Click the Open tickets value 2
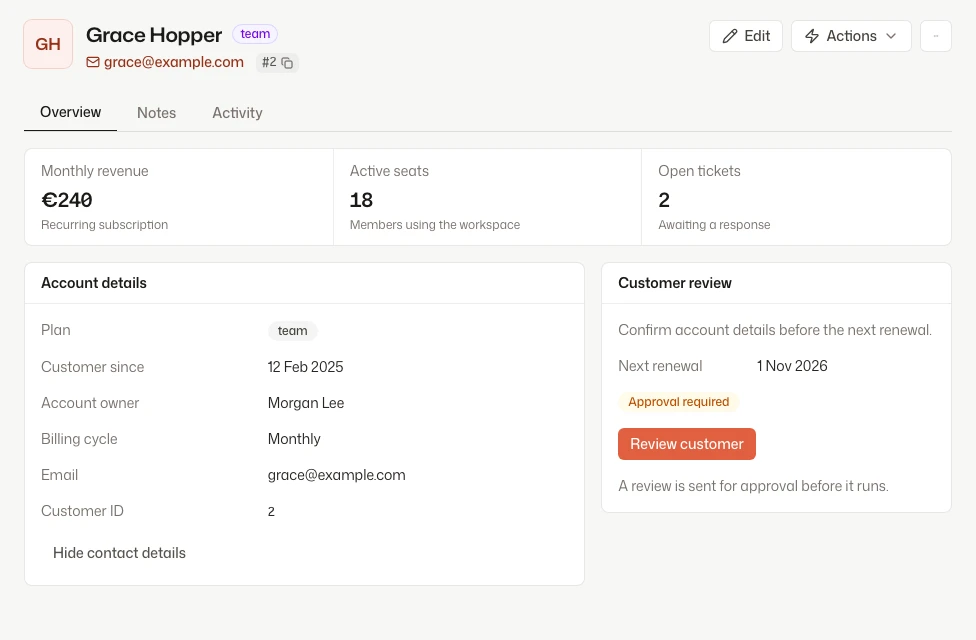976x640 pixels. tap(664, 200)
